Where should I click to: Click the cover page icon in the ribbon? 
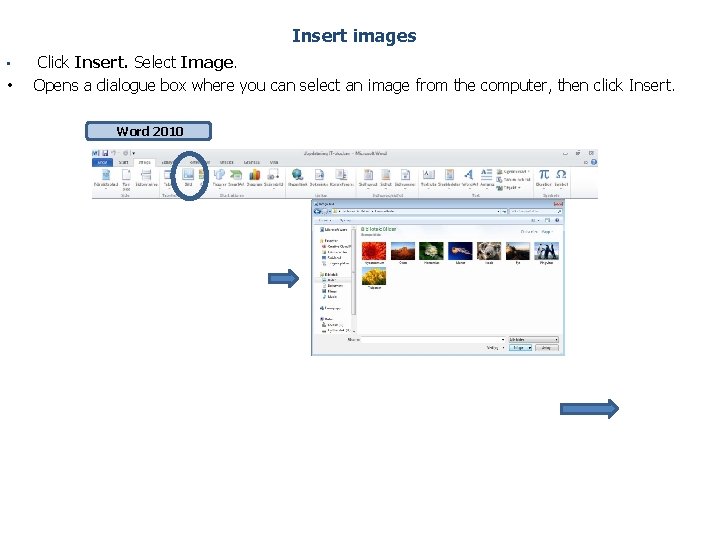pos(106,174)
